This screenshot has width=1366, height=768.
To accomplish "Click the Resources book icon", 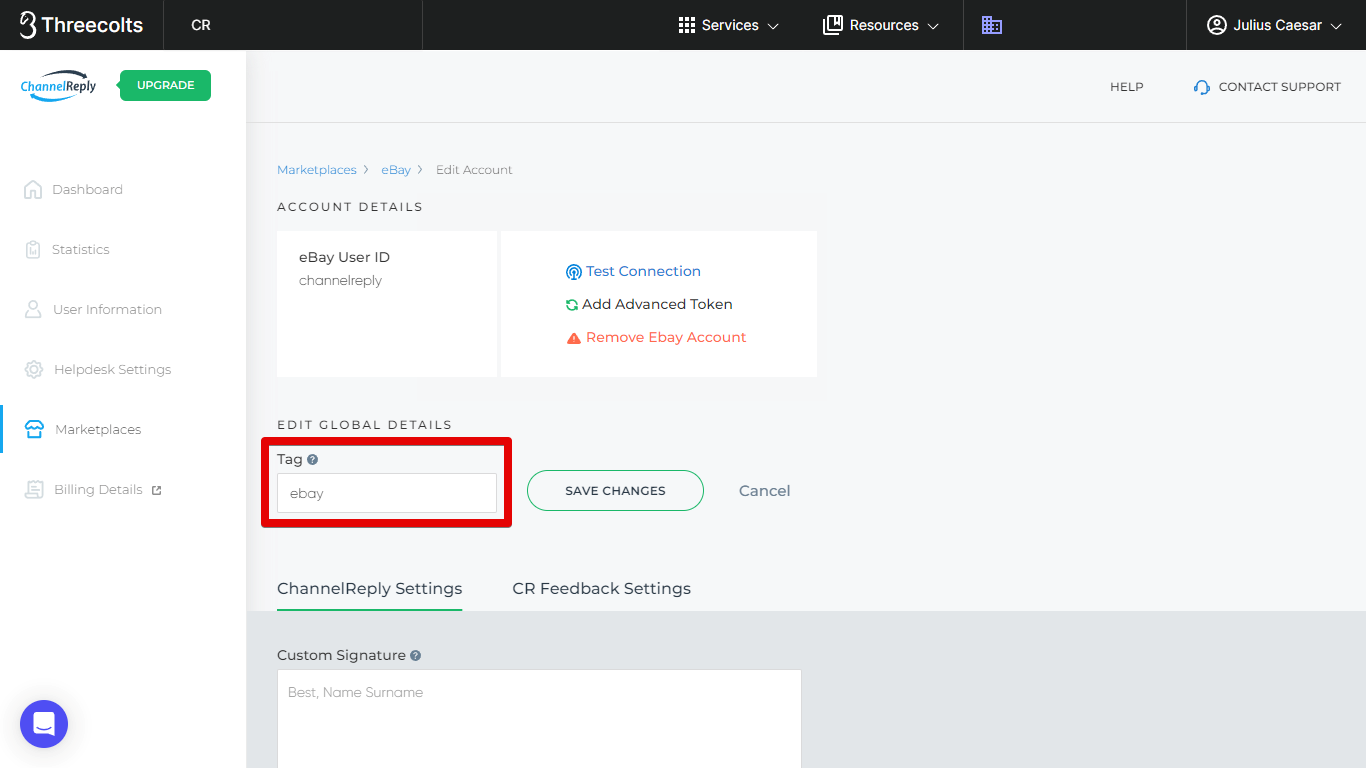I will click(832, 25).
